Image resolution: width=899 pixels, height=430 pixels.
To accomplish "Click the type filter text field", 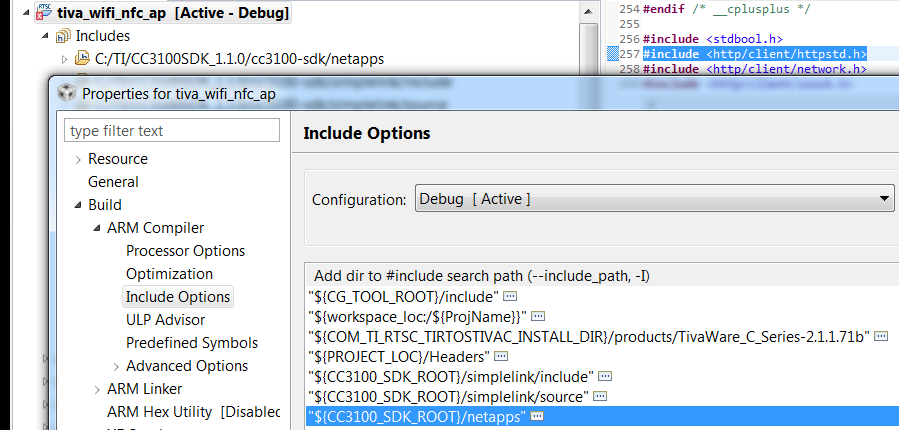I will point(172,131).
